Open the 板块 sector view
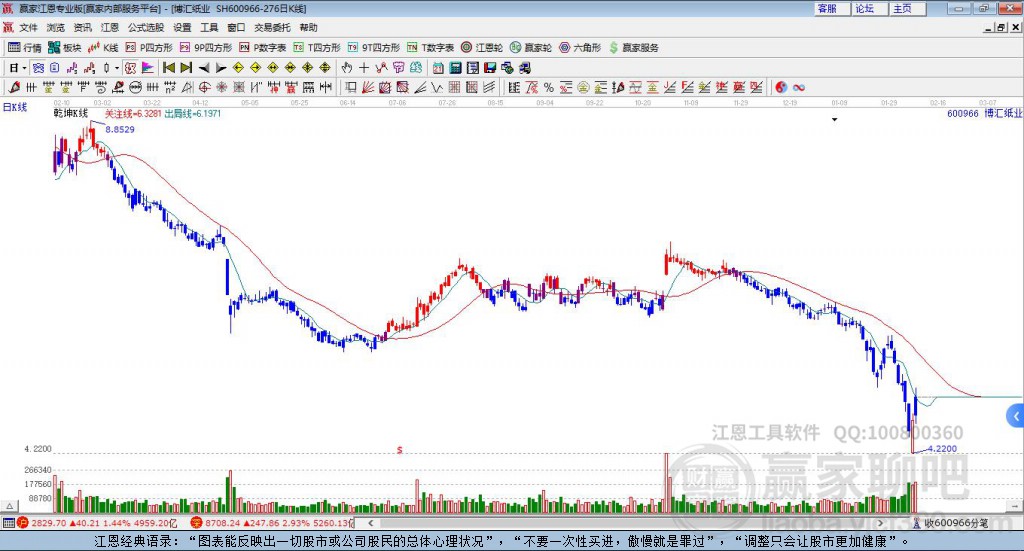The image size is (1024, 551). click(x=65, y=48)
